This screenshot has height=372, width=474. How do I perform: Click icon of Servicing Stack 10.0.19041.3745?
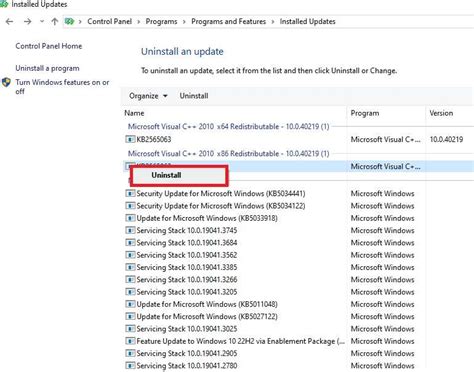pyautogui.click(x=130, y=231)
